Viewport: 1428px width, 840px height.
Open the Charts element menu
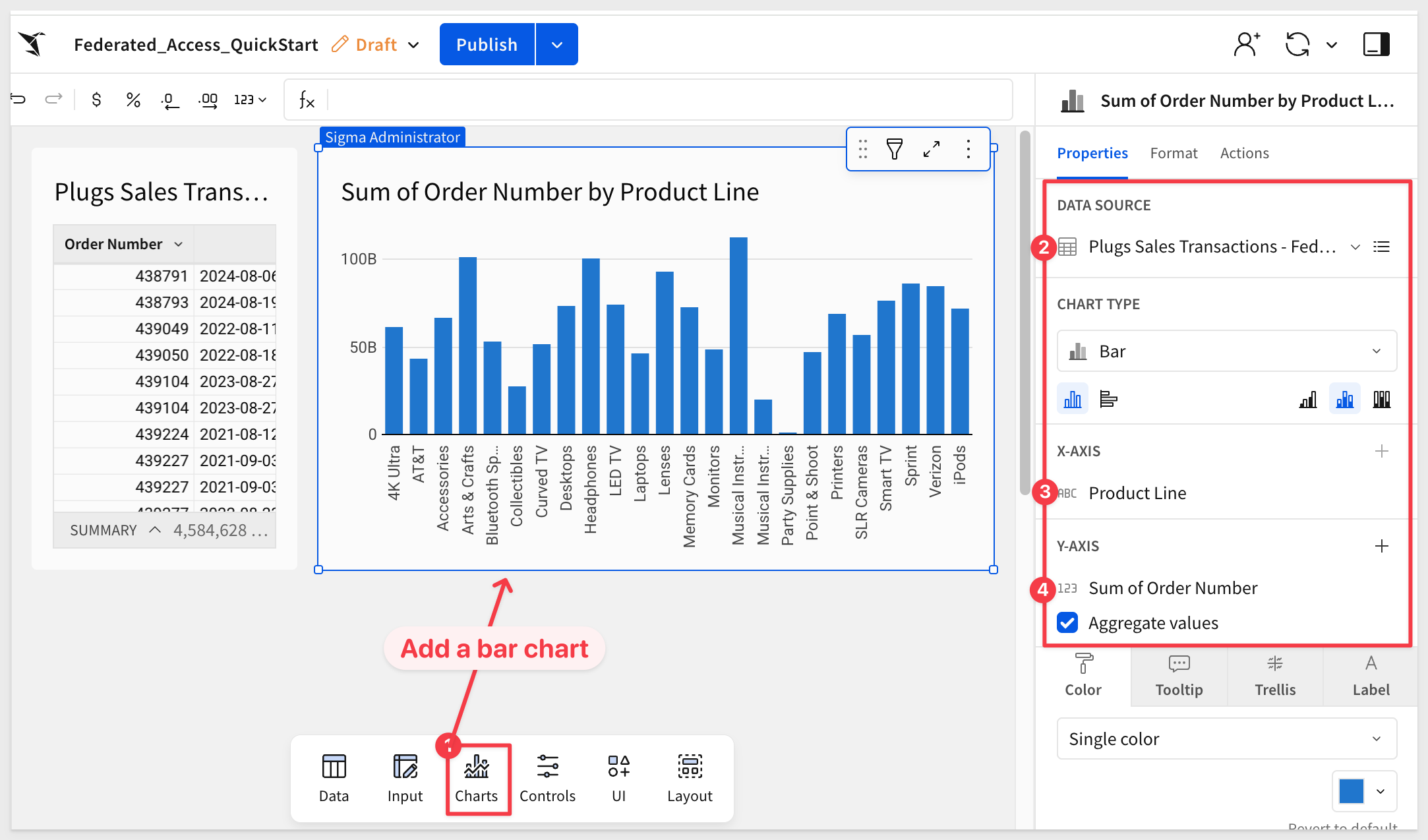click(477, 779)
